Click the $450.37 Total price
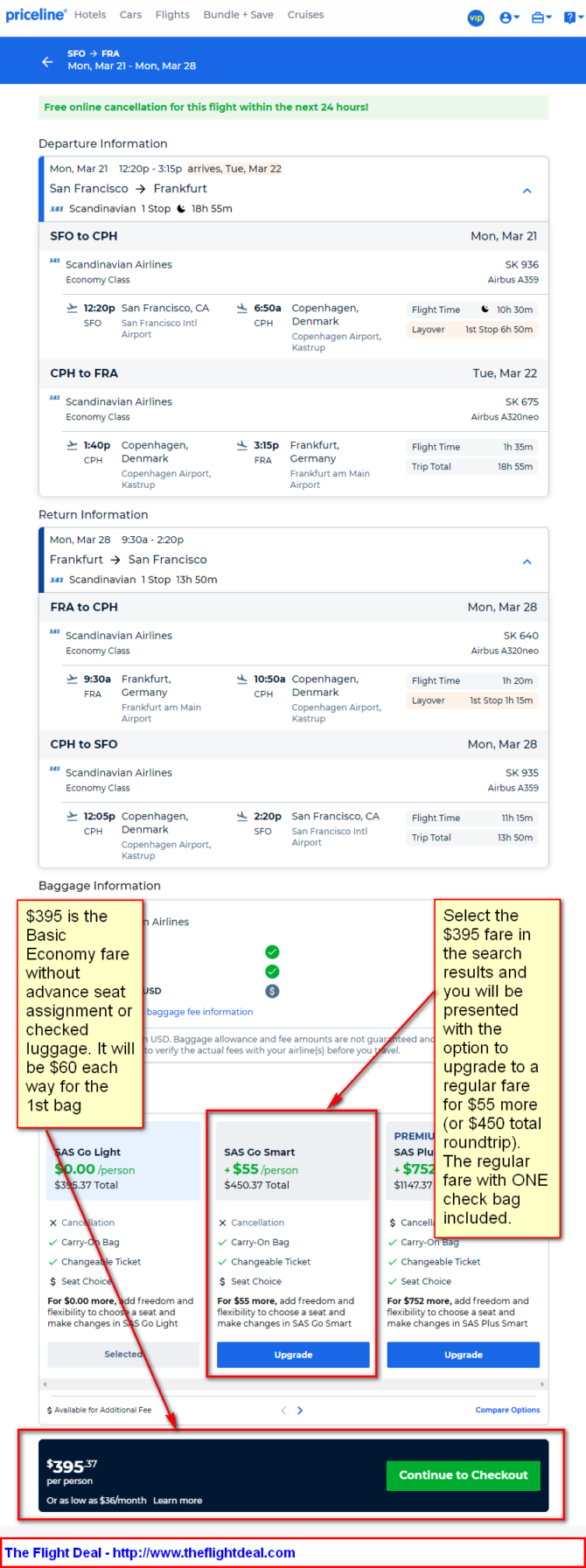586x1568 pixels. (x=256, y=1185)
